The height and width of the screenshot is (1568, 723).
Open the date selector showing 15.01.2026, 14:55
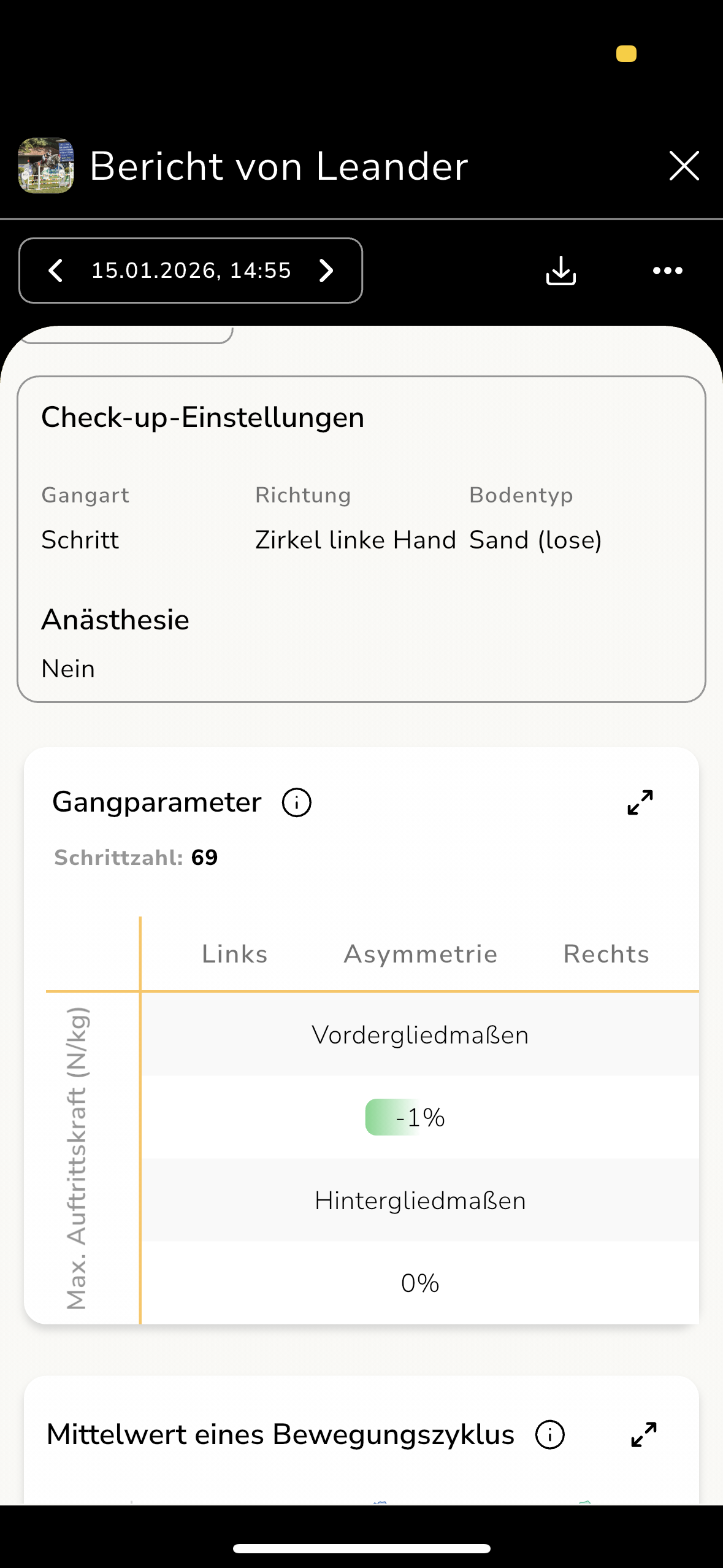click(191, 271)
